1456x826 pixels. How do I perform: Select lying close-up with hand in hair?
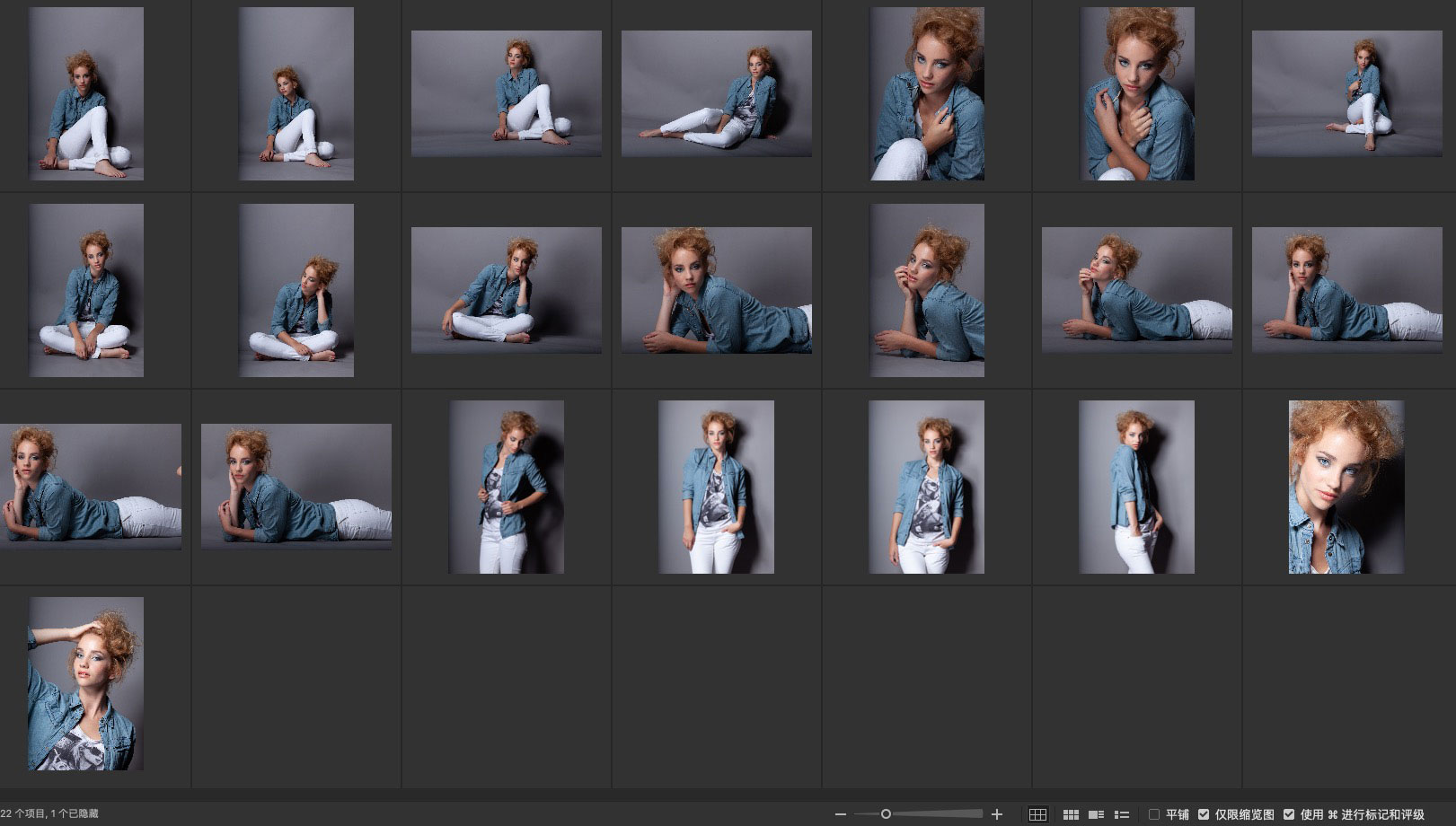[716, 290]
